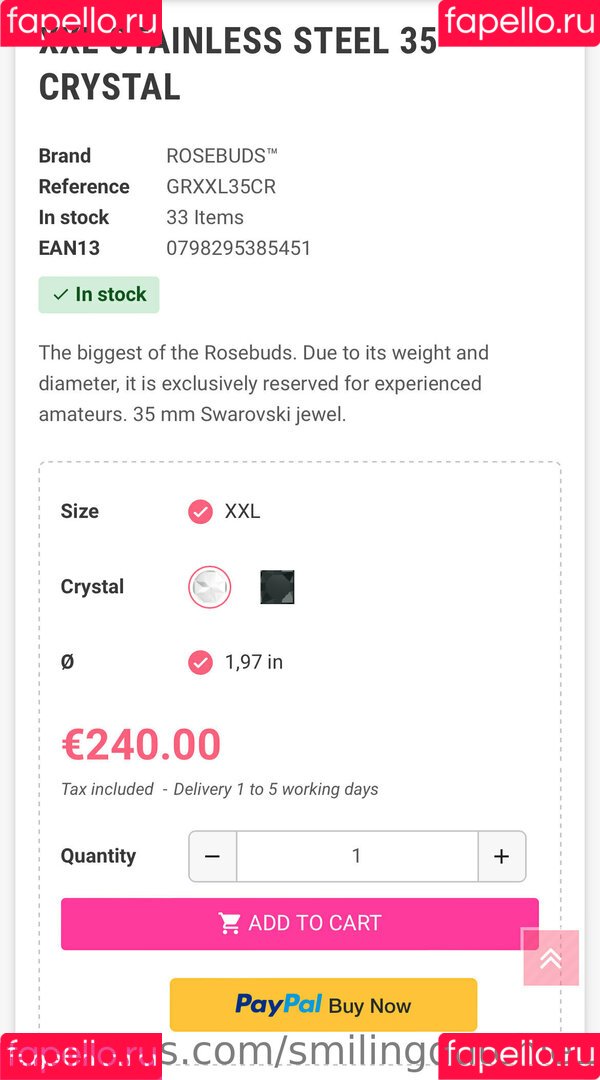Image resolution: width=600 pixels, height=1080 pixels.
Task: Click the 33 Items stock count
Action: pos(205,217)
